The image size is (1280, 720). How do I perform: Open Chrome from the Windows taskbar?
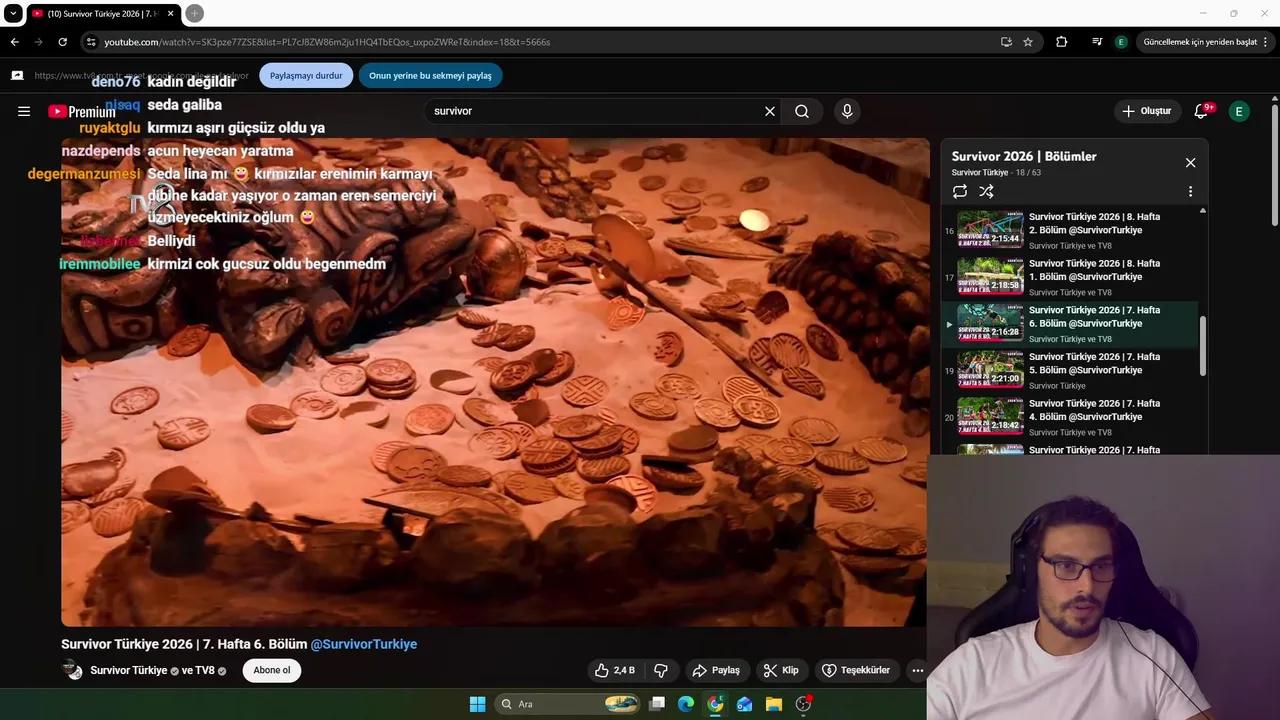pyautogui.click(x=714, y=704)
